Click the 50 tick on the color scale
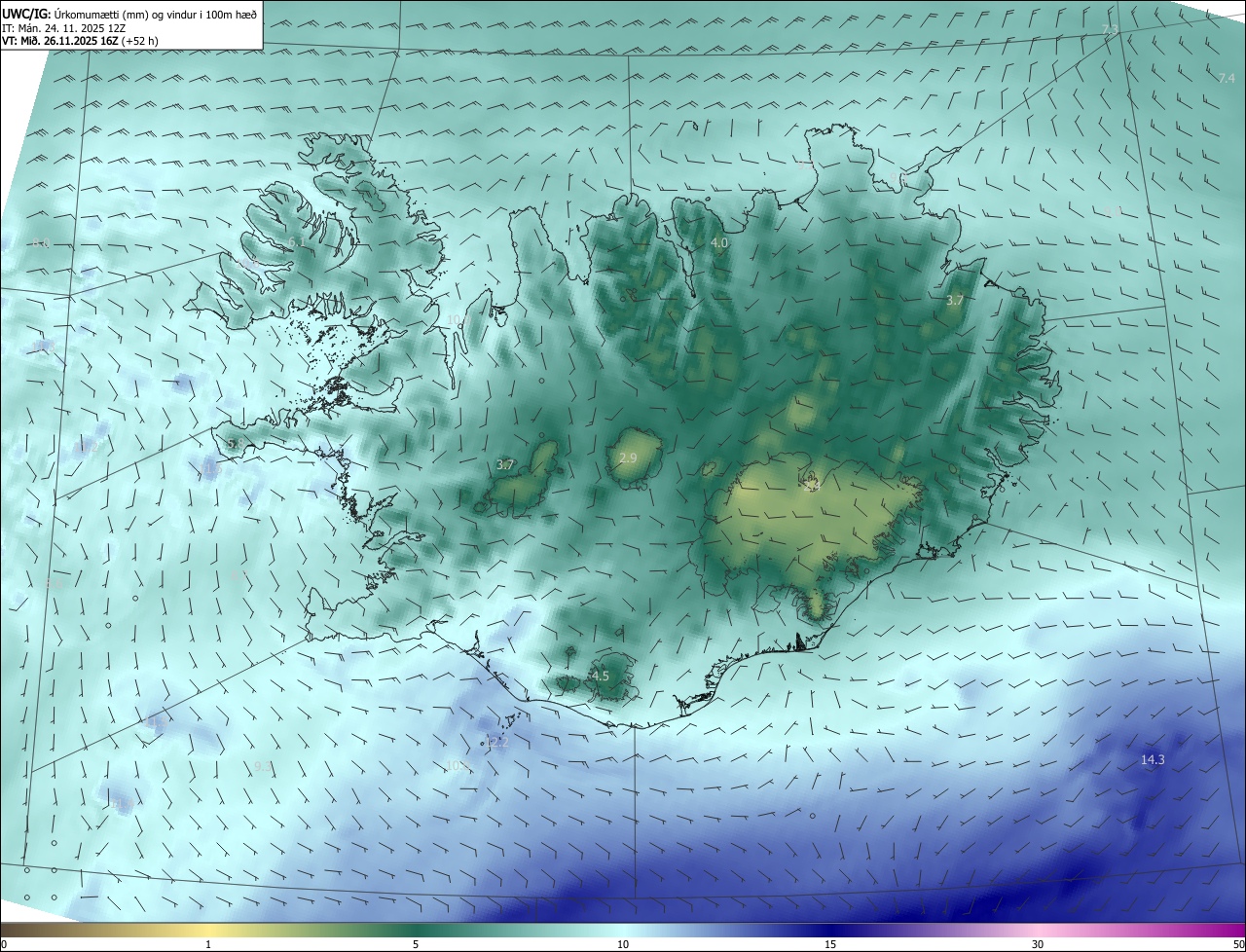This screenshot has height=952, width=1246. coord(1238,944)
